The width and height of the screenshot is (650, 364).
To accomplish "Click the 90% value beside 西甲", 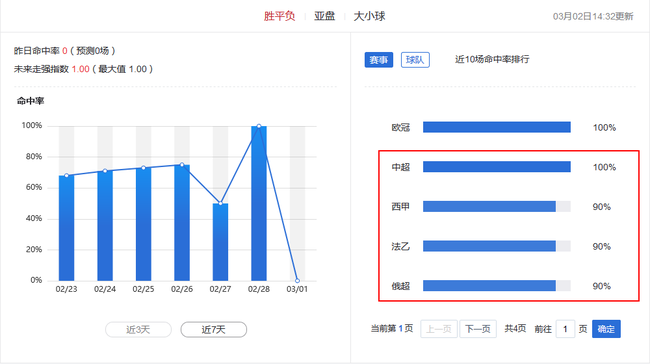I will [x=601, y=207].
